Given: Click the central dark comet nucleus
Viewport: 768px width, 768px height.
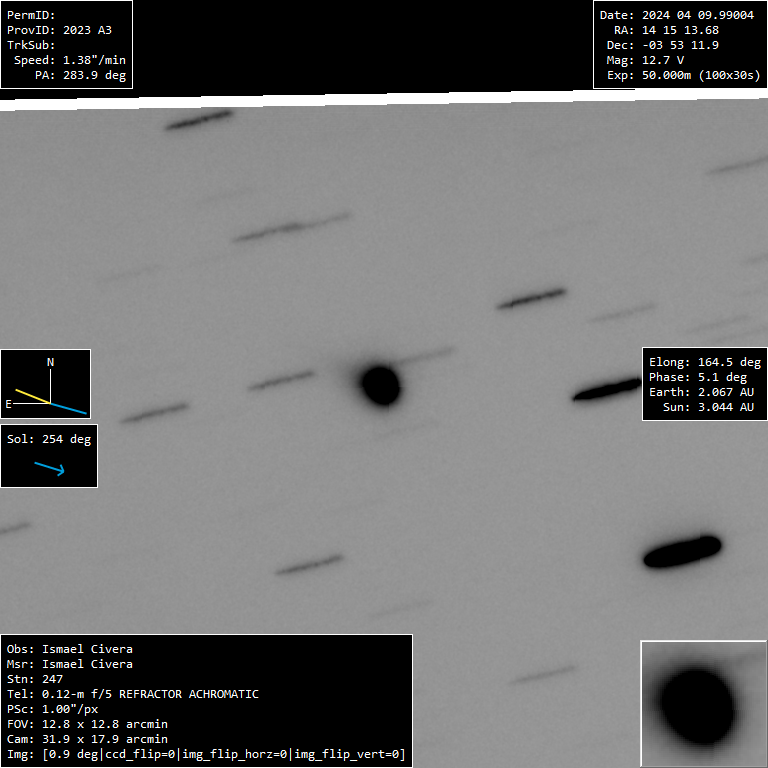Looking at the screenshot, I should coord(381,386).
